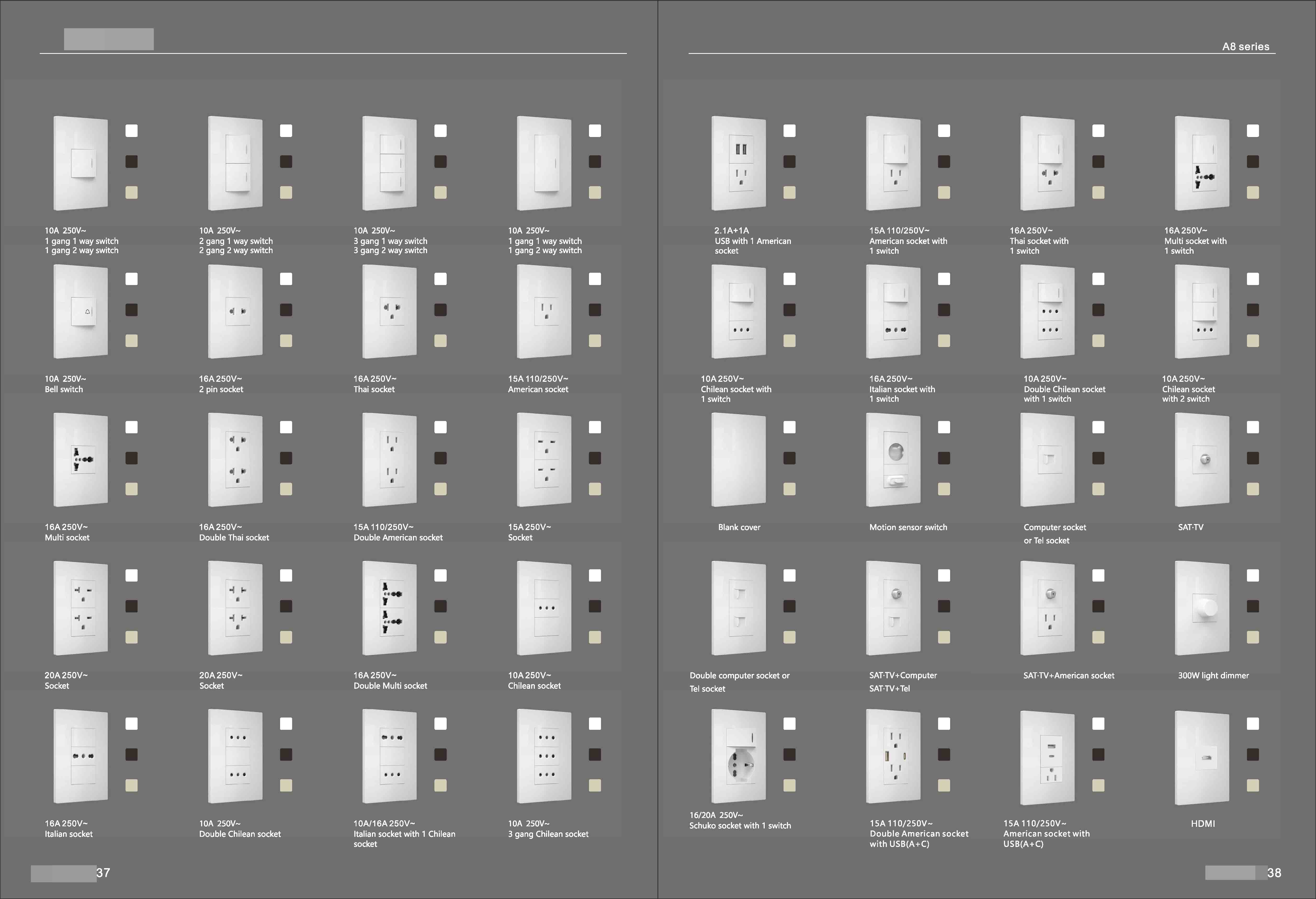This screenshot has width=1316, height=899.
Task: Click the '2.1A+1A' rating text
Action: (731, 230)
